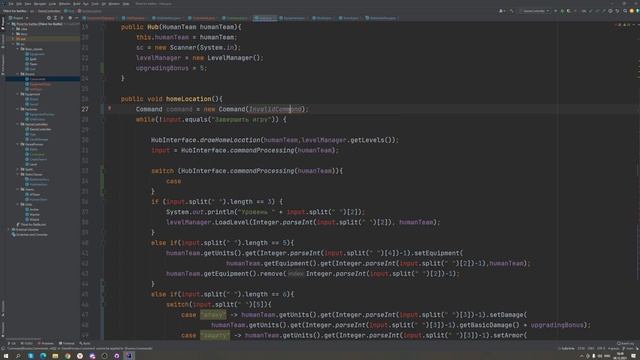The width and height of the screenshot is (640, 360).
Task: Click the upgradingBonus assignment in the constructor
Action: coord(171,68)
